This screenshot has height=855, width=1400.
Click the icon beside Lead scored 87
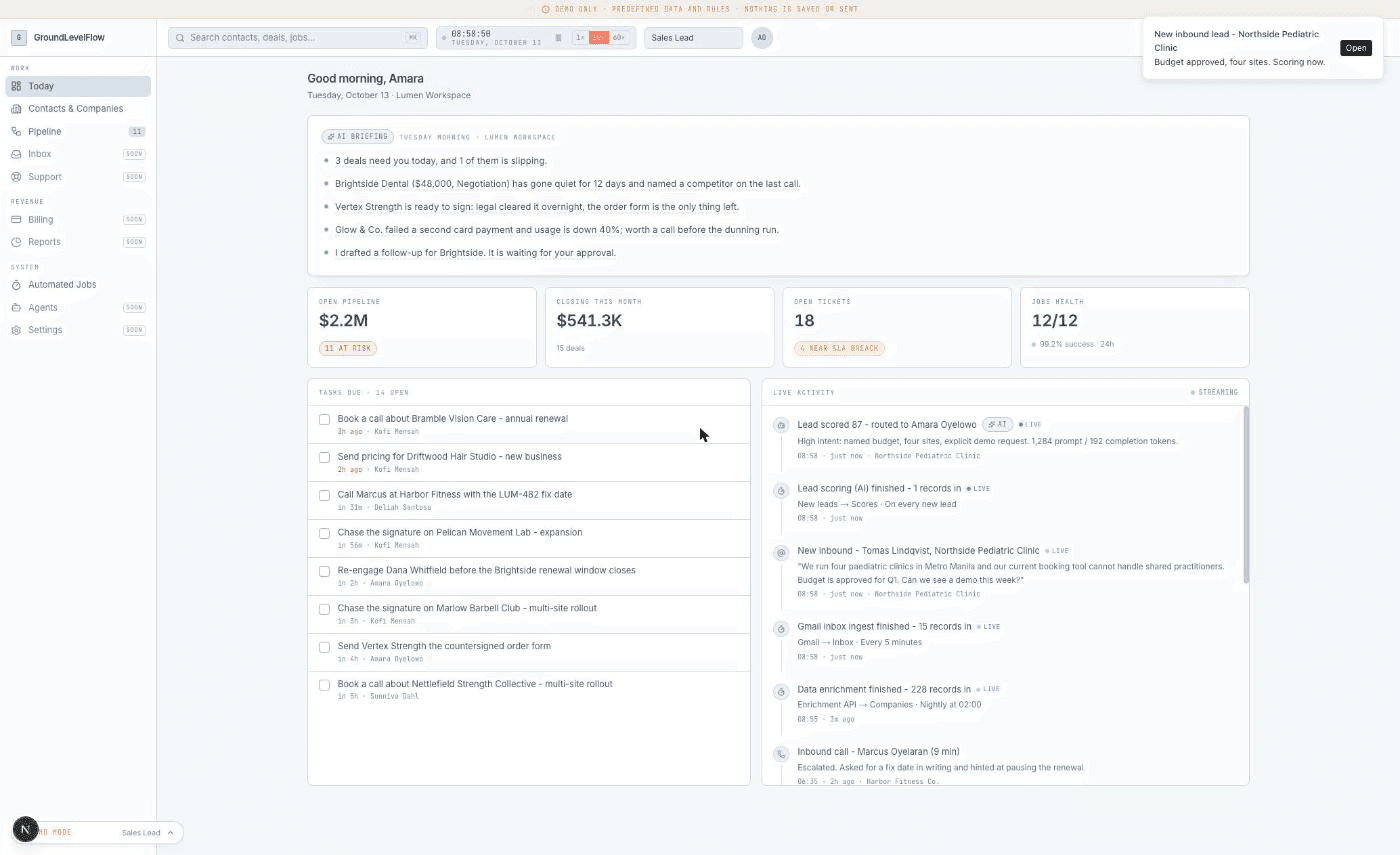781,425
